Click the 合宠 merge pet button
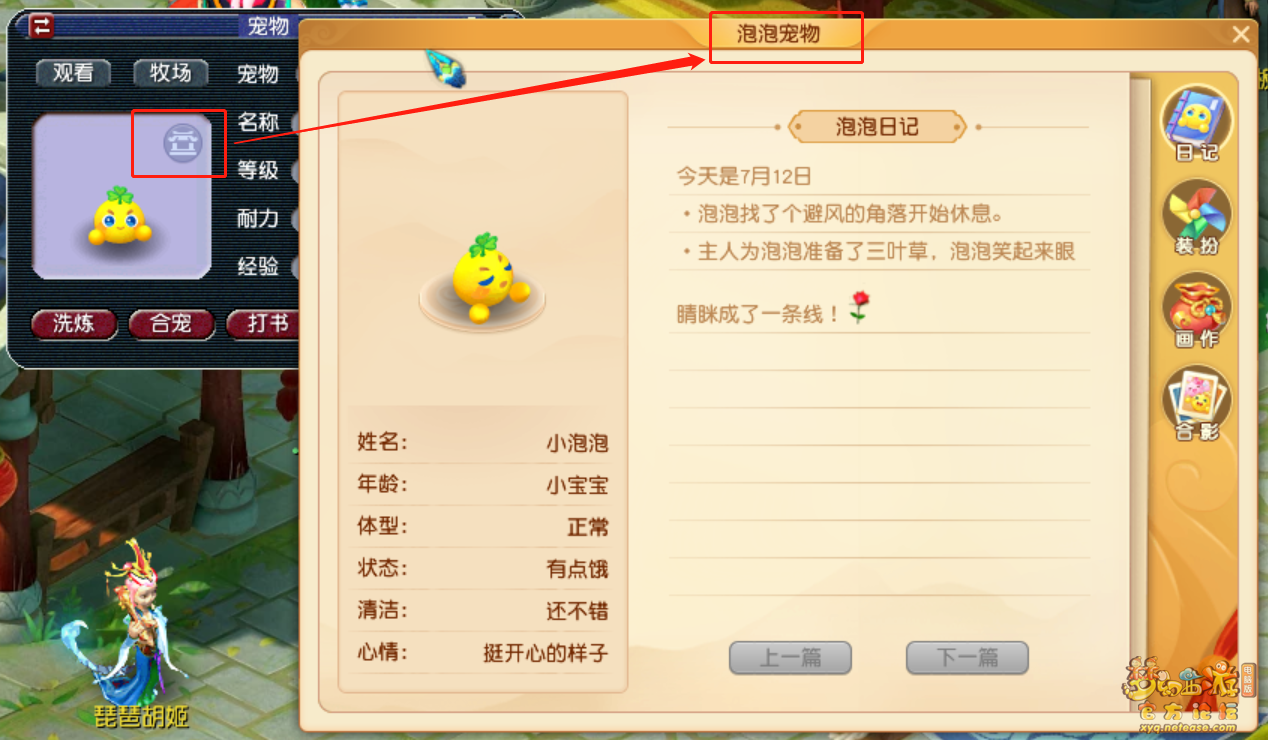The height and width of the screenshot is (740, 1268). (x=170, y=324)
